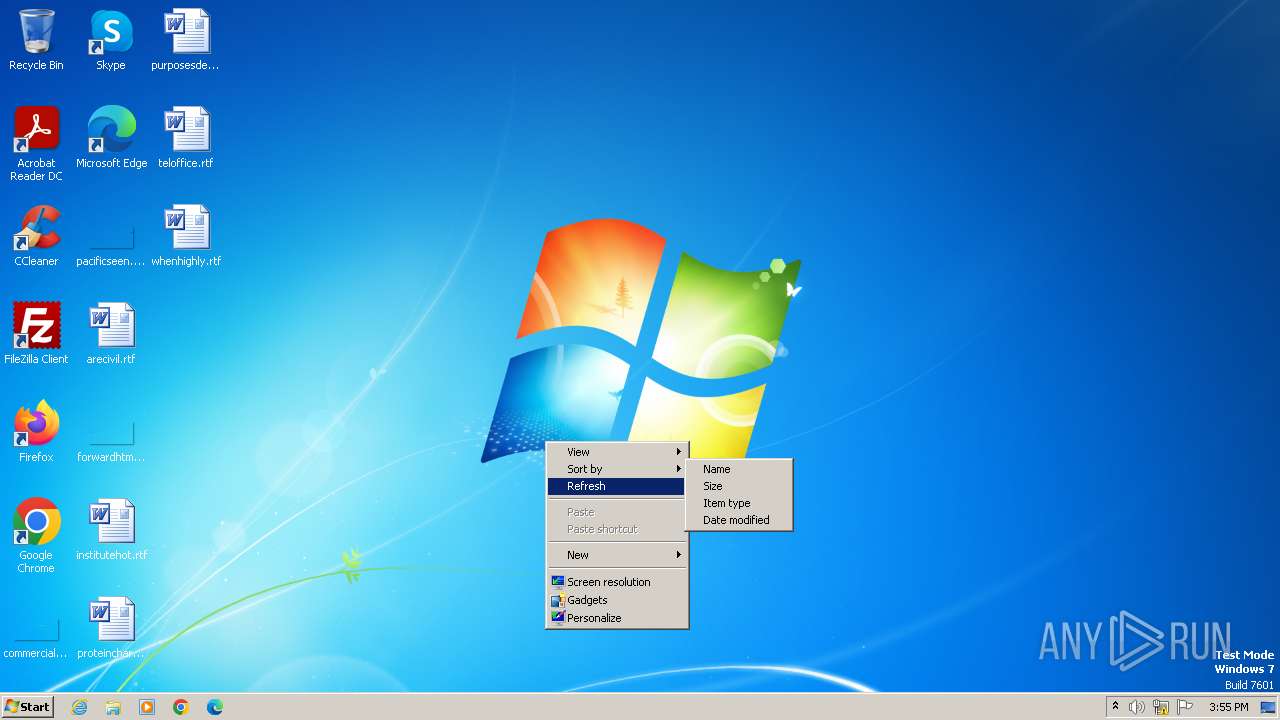
Task: Open Chrome from the taskbar
Action: (181, 707)
